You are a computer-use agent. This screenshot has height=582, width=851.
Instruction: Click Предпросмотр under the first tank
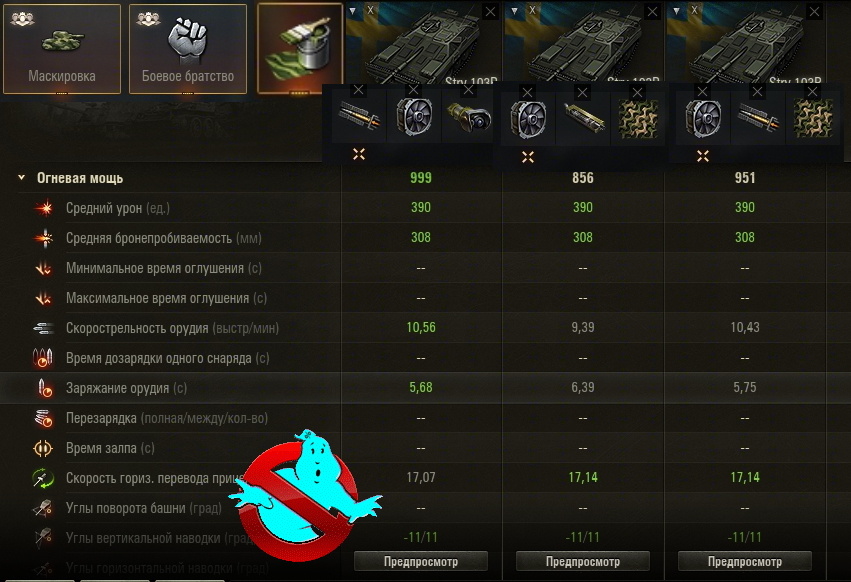point(421,561)
